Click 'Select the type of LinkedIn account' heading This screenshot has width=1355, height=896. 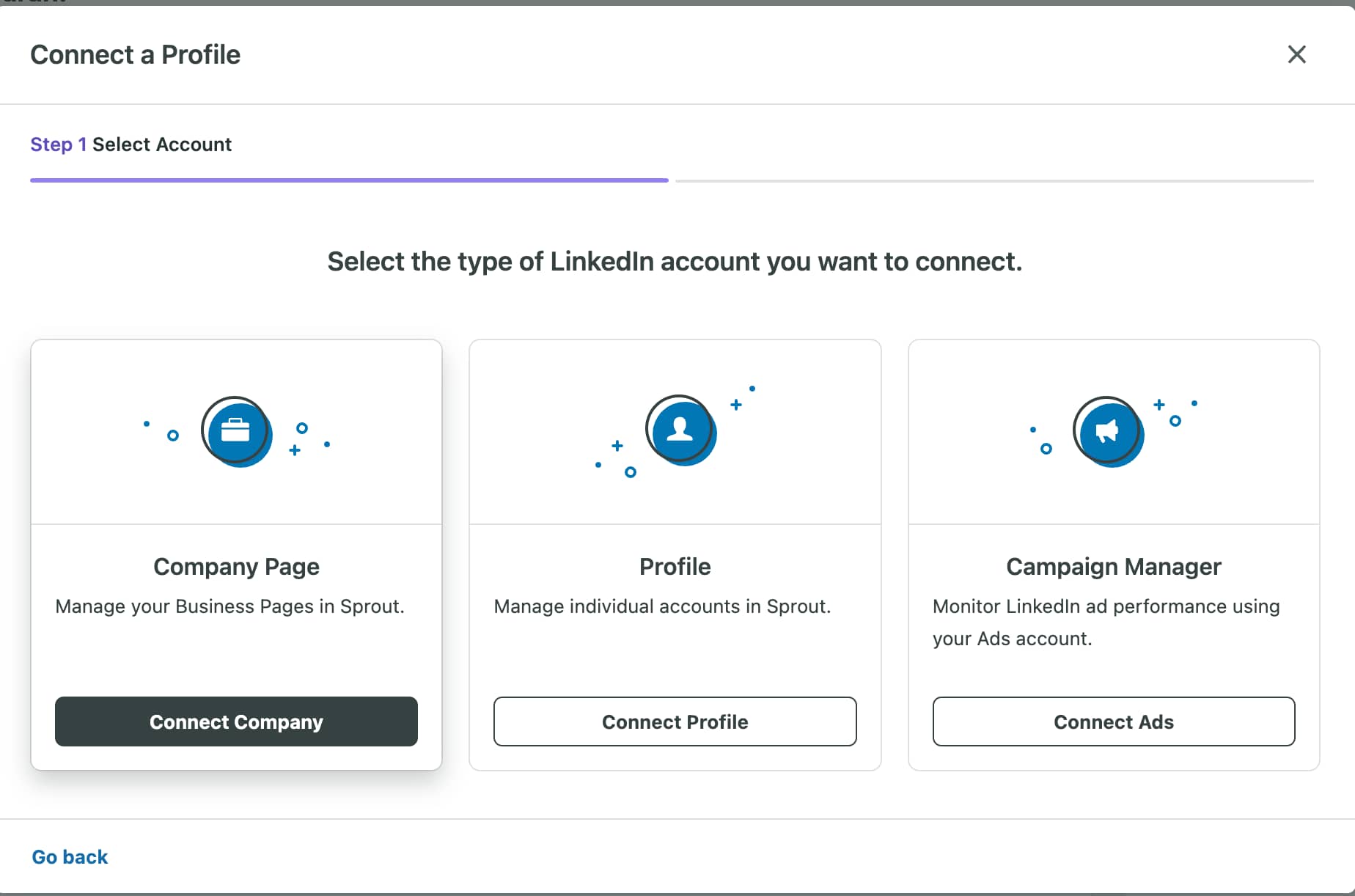[675, 262]
